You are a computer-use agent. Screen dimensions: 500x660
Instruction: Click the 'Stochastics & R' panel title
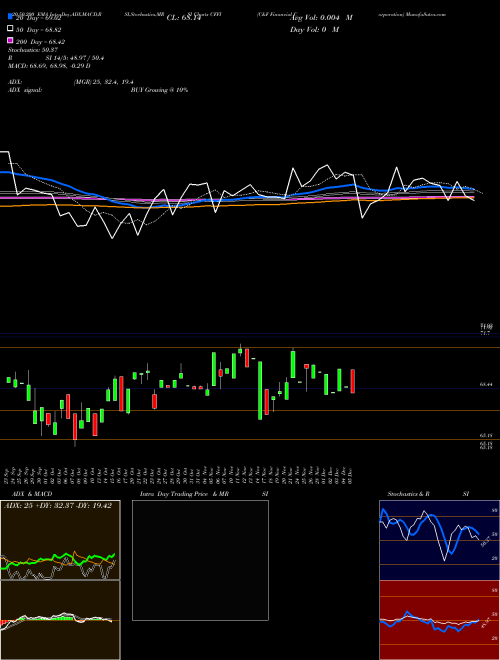point(409,494)
